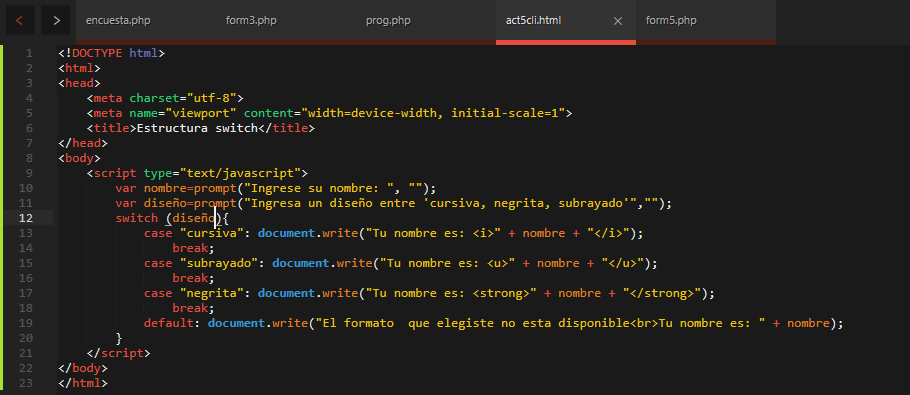Click the case "subrayado" string

(x=219, y=263)
